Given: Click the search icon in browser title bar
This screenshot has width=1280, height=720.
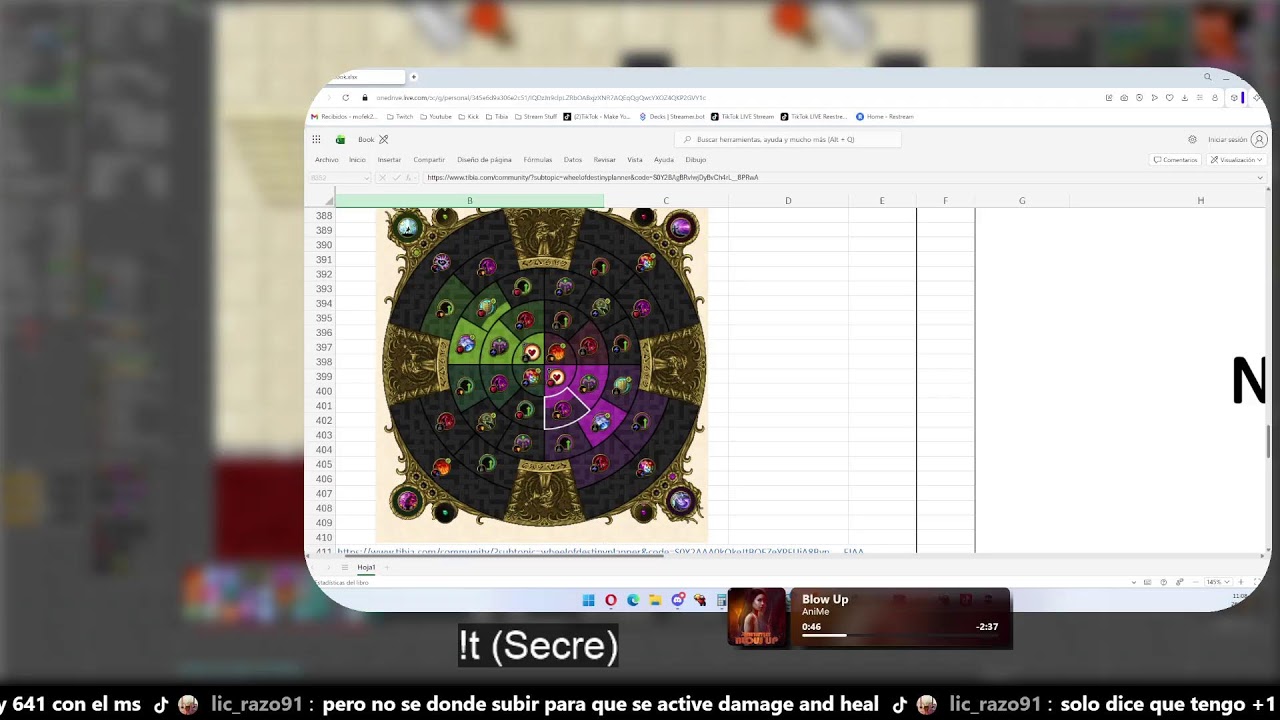Looking at the screenshot, I should tap(1207, 77).
